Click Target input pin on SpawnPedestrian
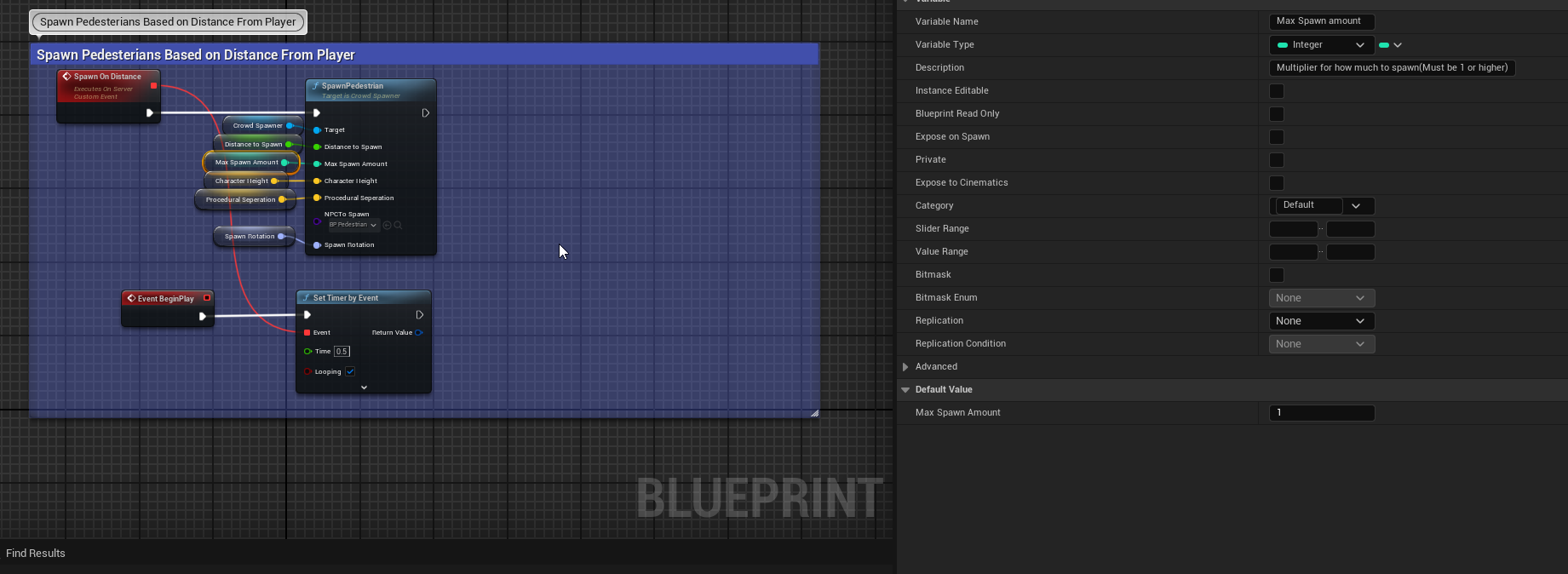1568x574 pixels. pos(317,130)
